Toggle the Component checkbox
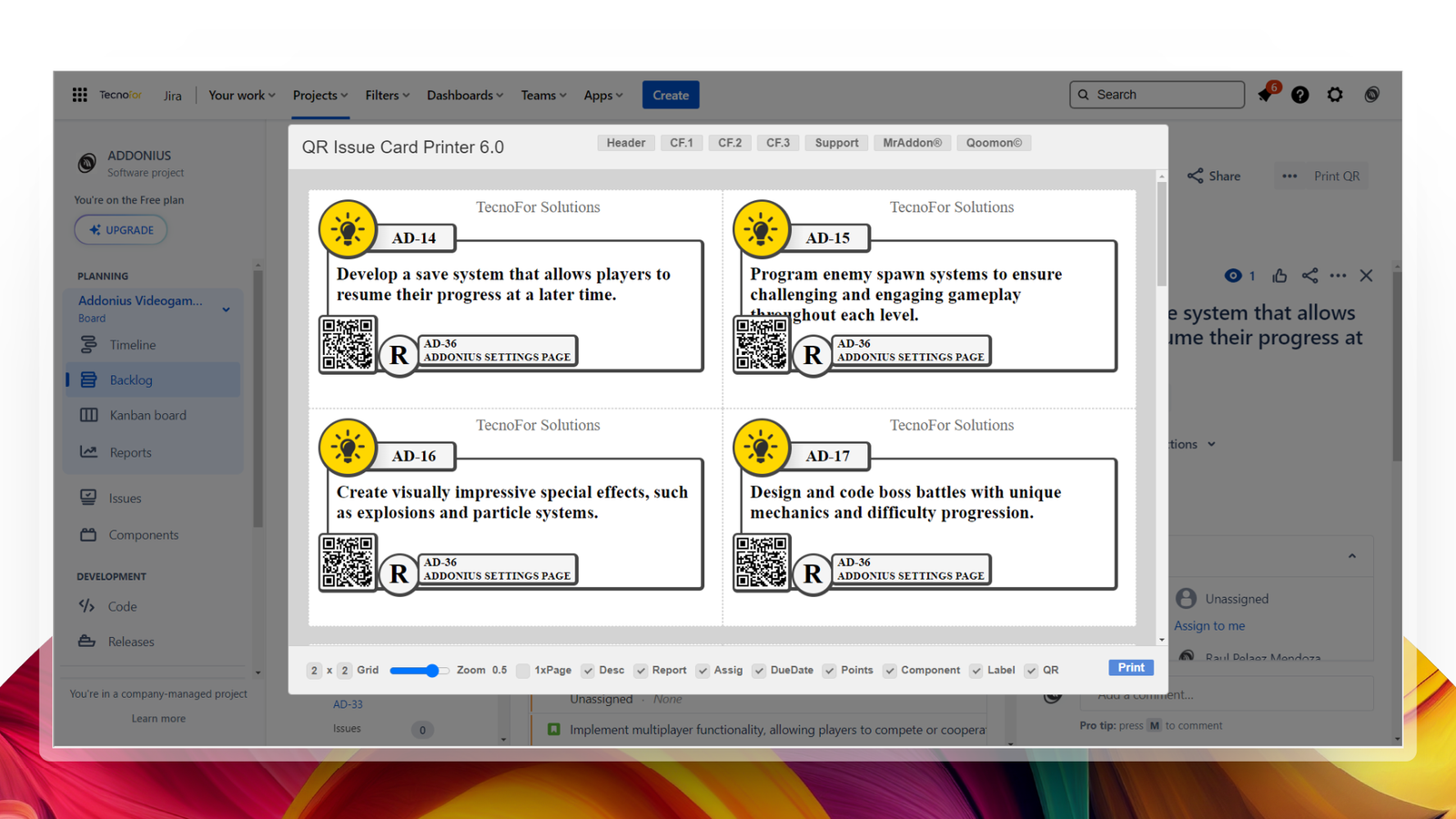Screen dimensions: 1456x819 [x=890, y=671]
